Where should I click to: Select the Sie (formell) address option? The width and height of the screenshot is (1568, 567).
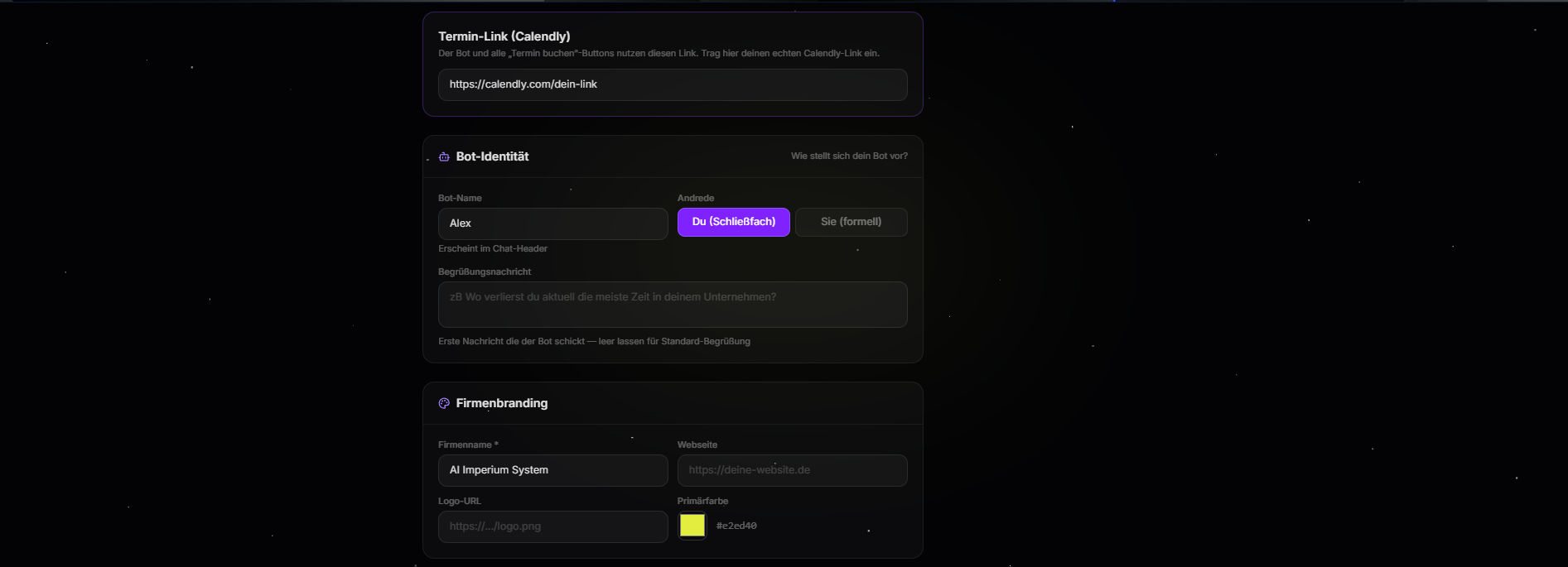(851, 222)
